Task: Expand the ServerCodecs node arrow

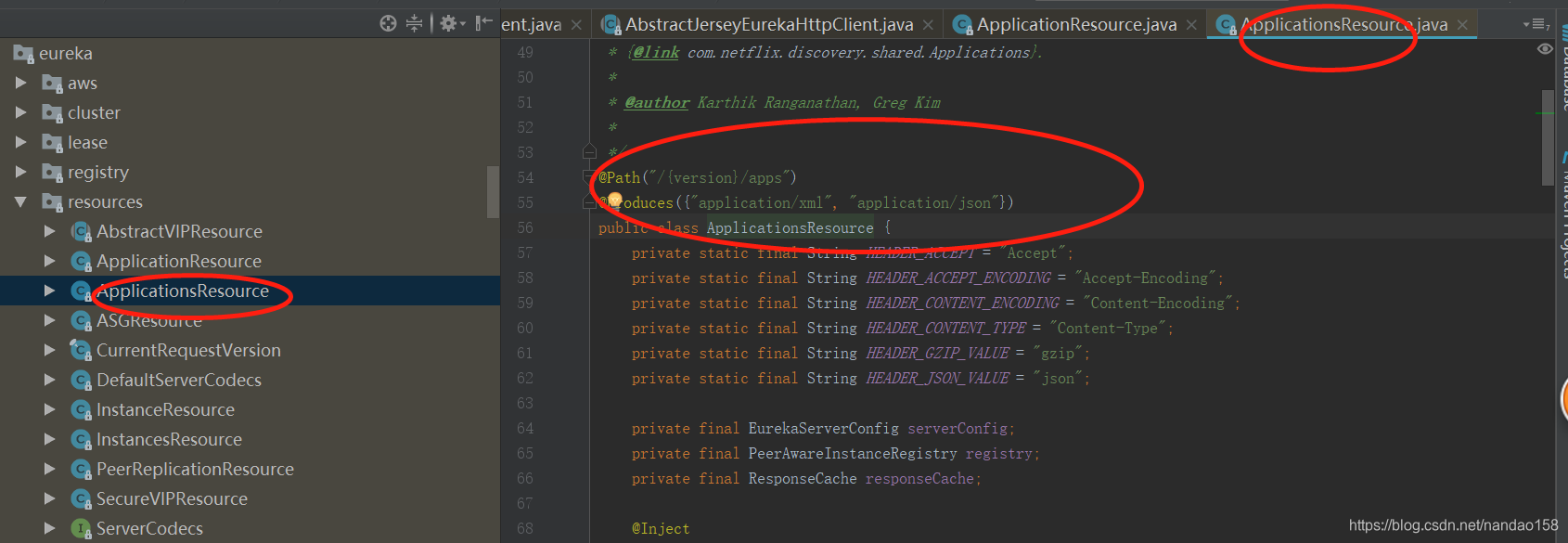Action: tap(50, 529)
